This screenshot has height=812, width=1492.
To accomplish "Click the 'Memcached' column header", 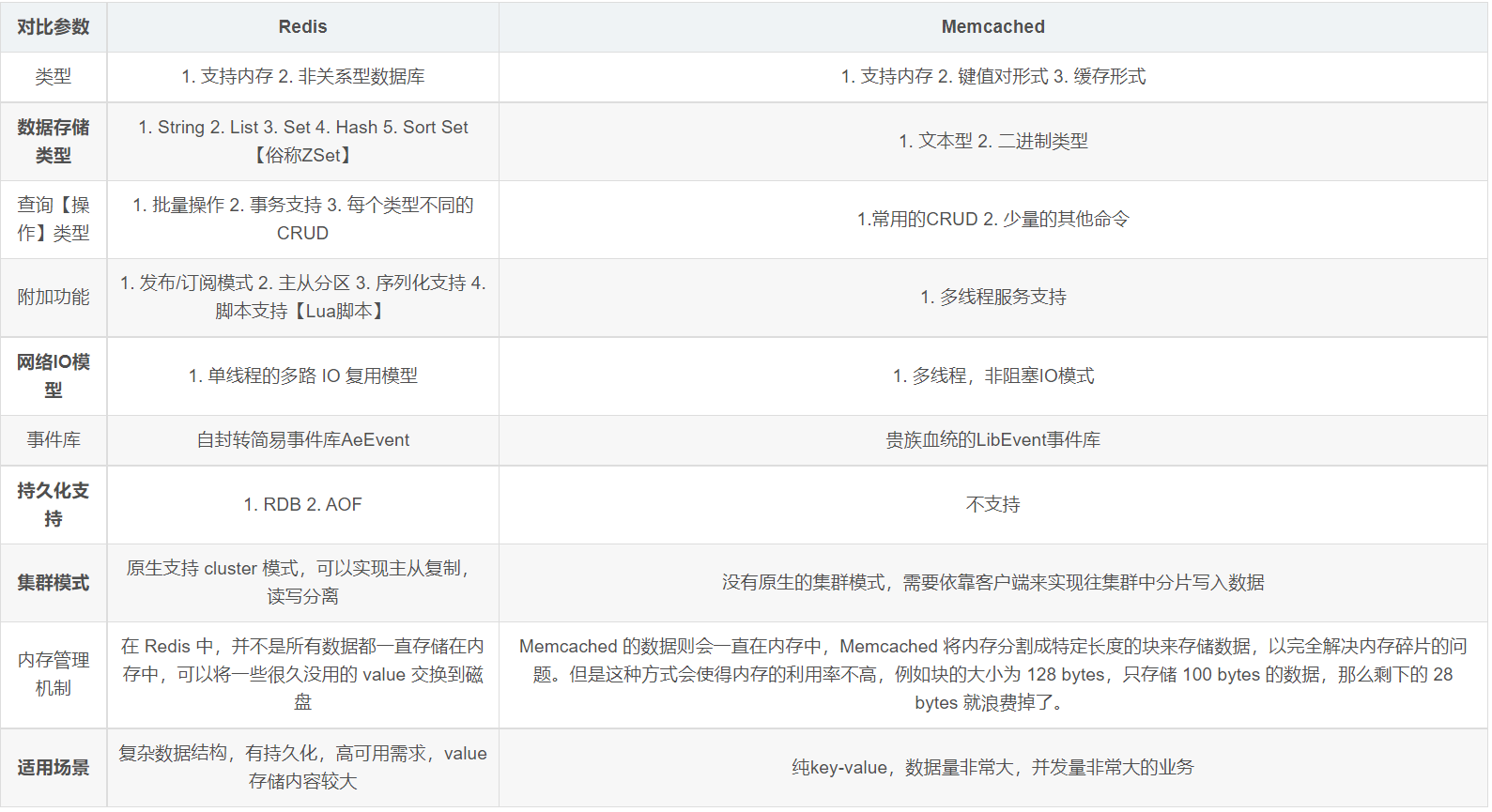I will pos(992,27).
